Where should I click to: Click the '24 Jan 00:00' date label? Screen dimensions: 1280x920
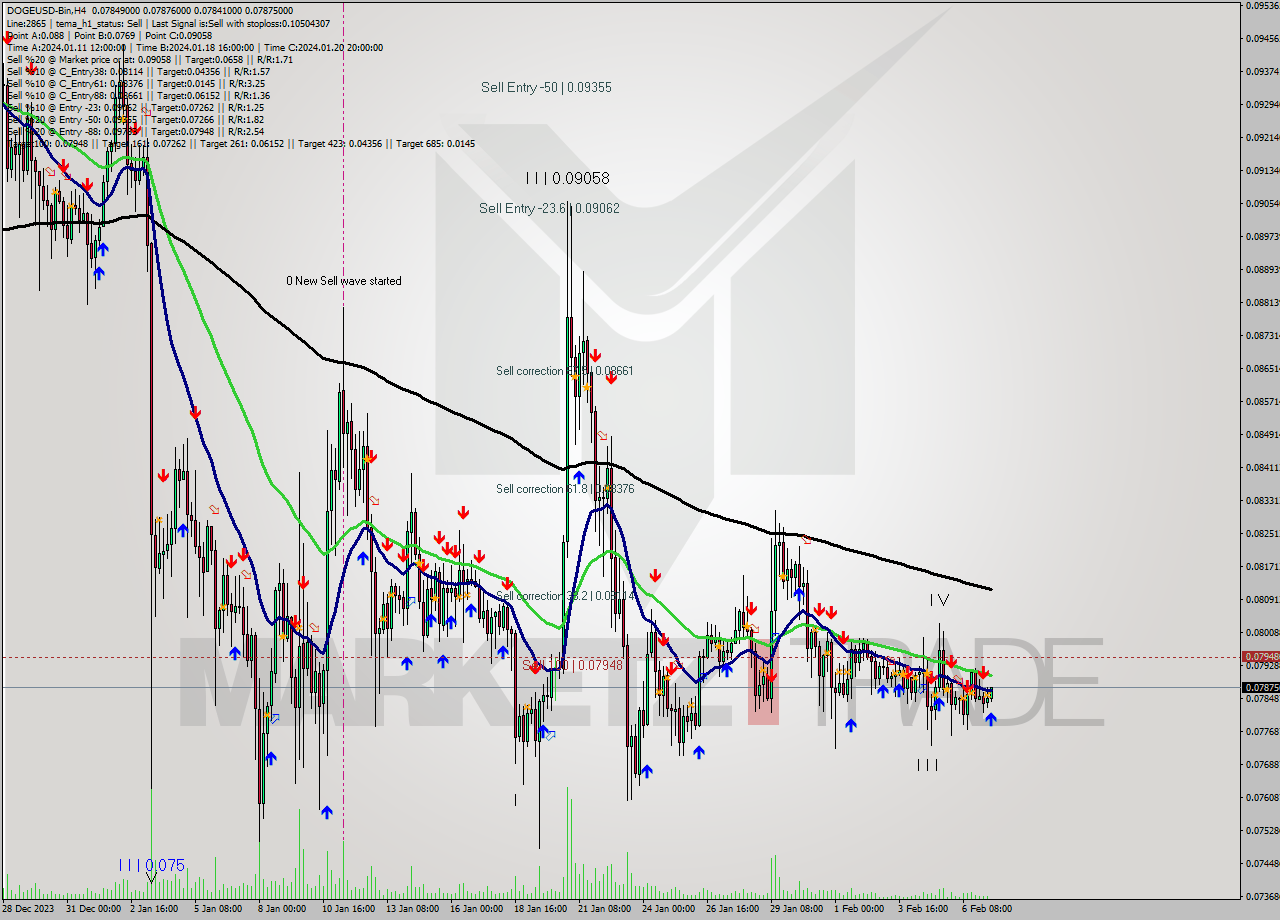pos(668,909)
